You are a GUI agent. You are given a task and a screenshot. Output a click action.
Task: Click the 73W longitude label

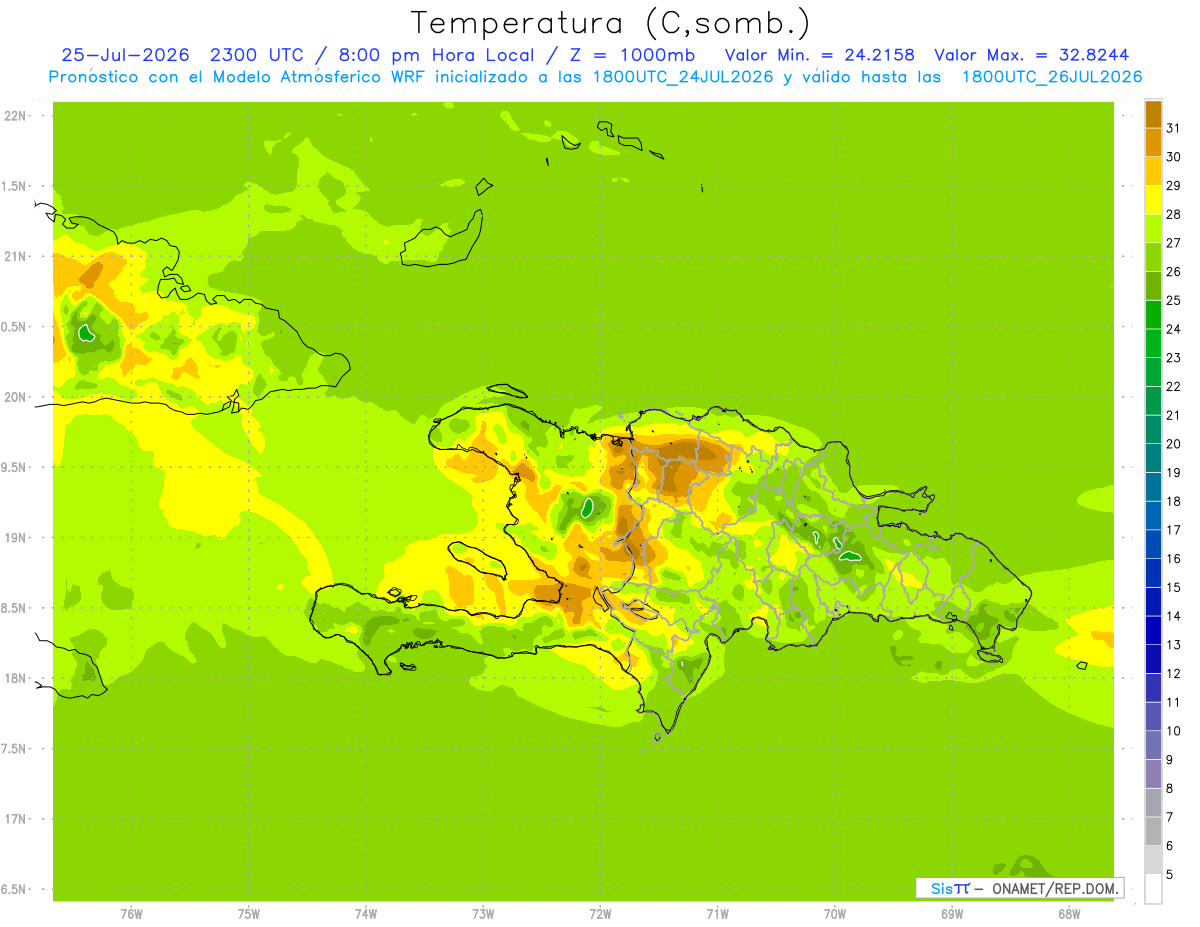pos(483,914)
